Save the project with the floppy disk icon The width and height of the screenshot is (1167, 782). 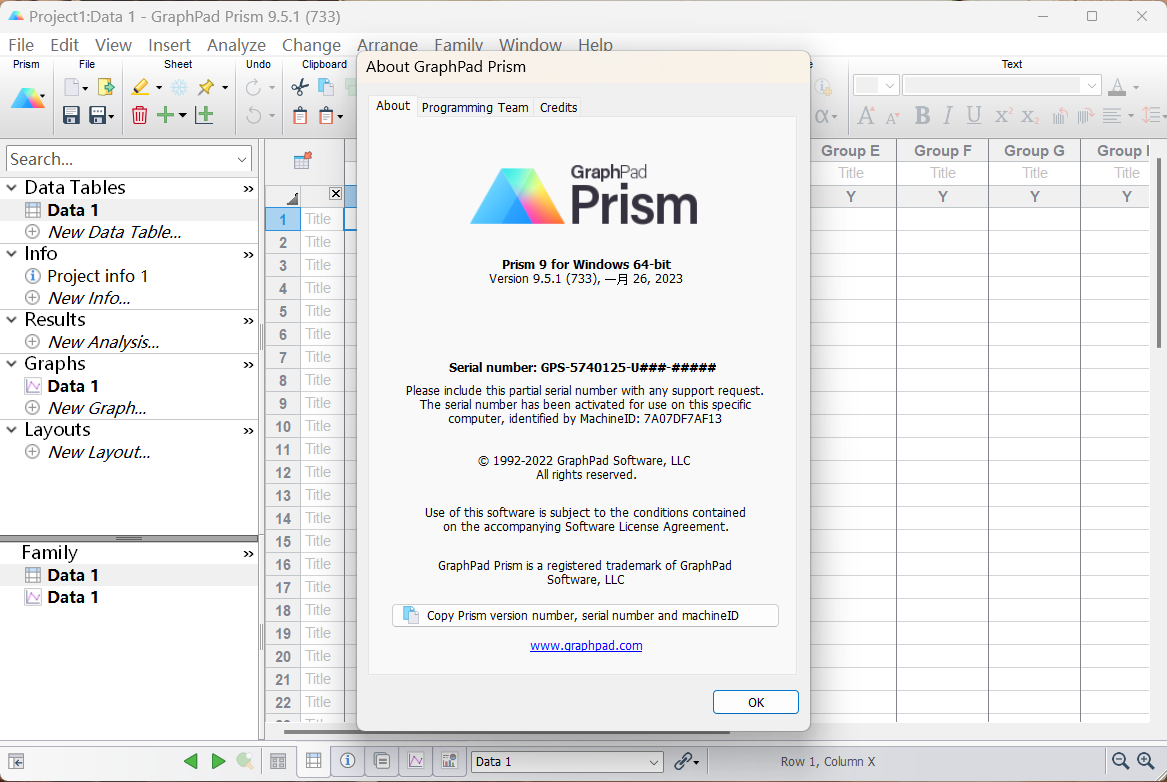[71, 115]
